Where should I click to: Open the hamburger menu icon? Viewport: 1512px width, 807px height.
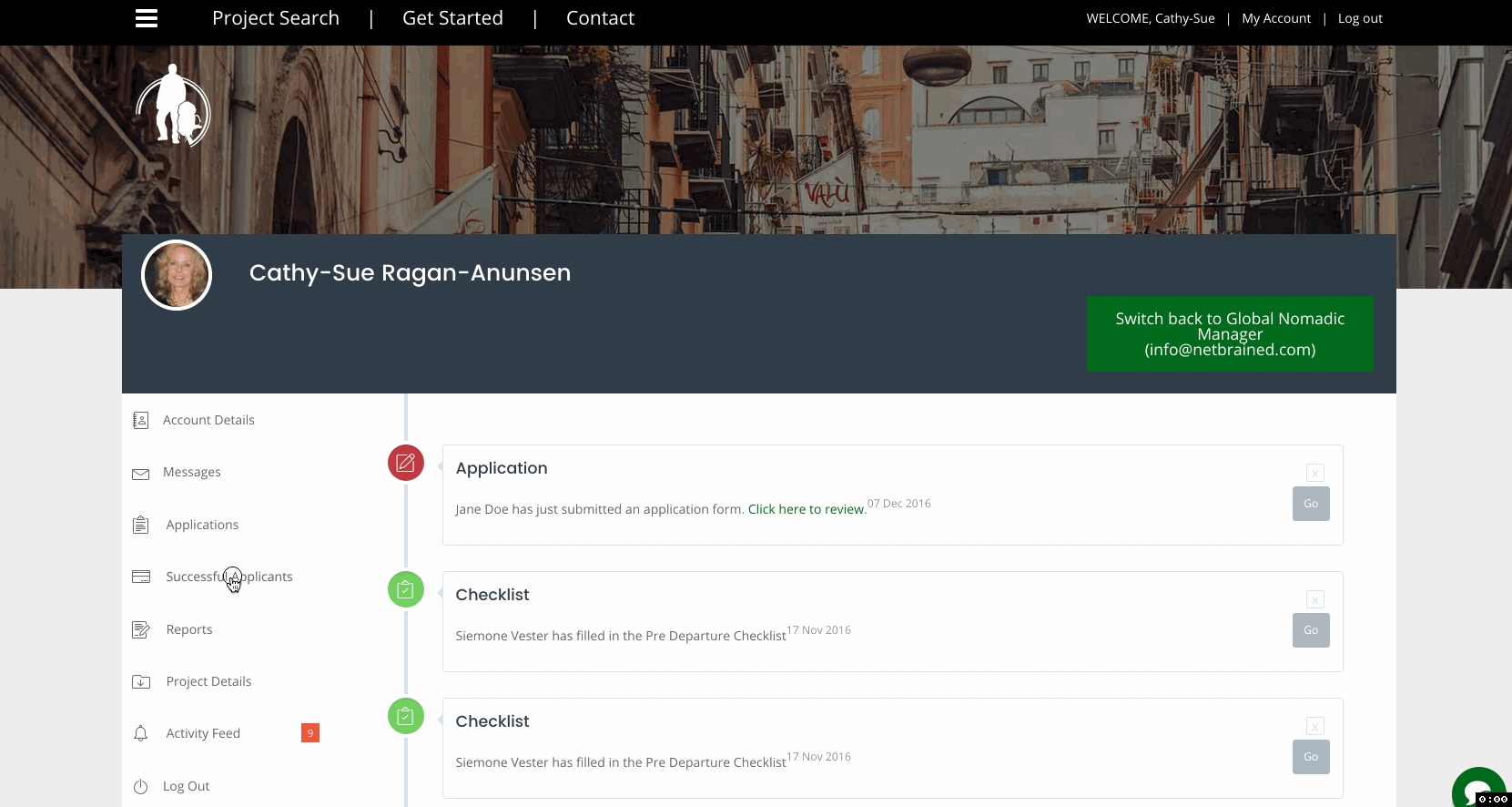pos(147,18)
